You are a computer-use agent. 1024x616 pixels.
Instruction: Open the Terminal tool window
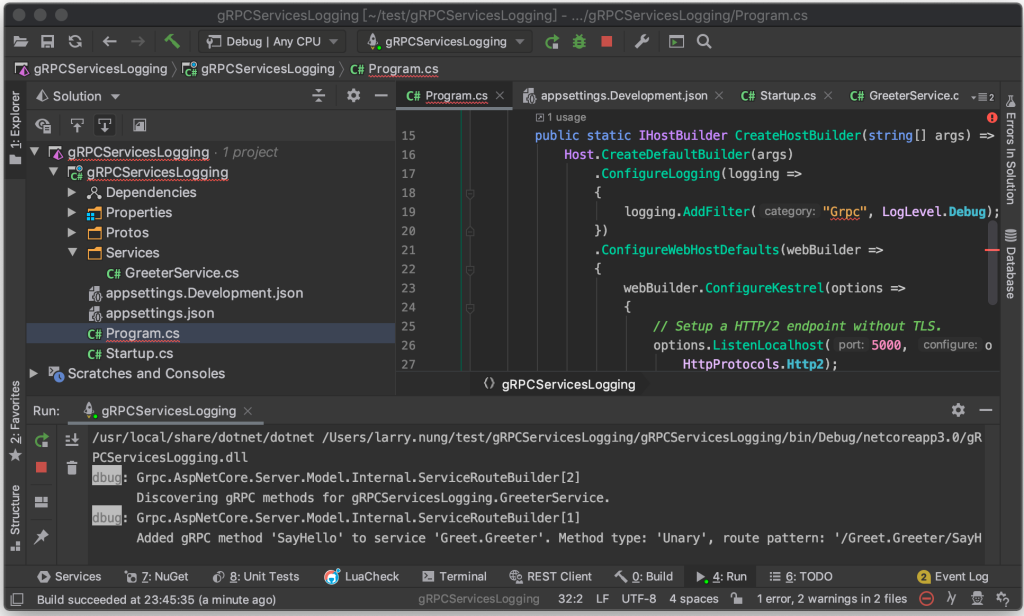(x=455, y=577)
